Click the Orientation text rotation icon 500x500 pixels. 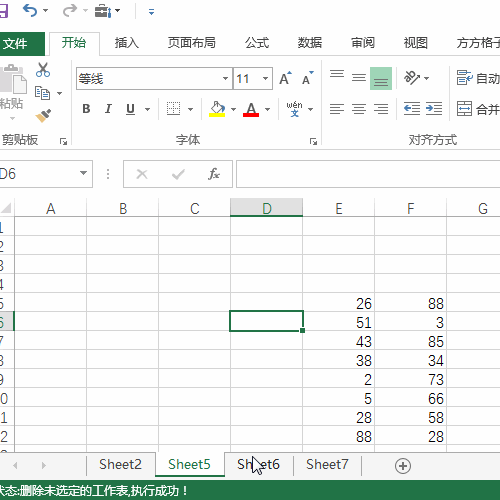point(412,78)
